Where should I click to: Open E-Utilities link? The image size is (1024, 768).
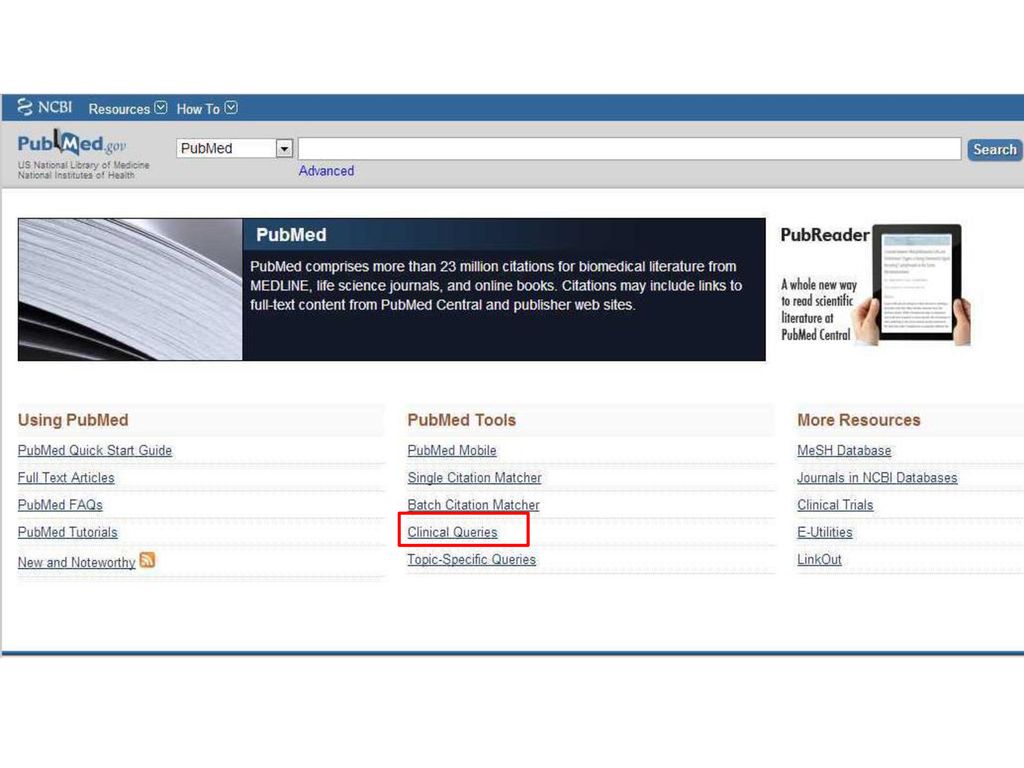tap(824, 533)
